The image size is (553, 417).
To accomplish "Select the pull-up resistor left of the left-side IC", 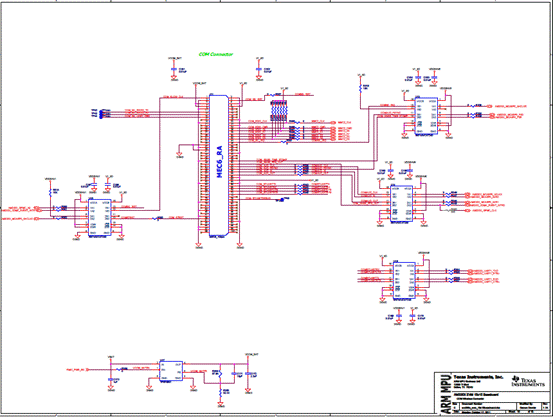I will [x=50, y=192].
